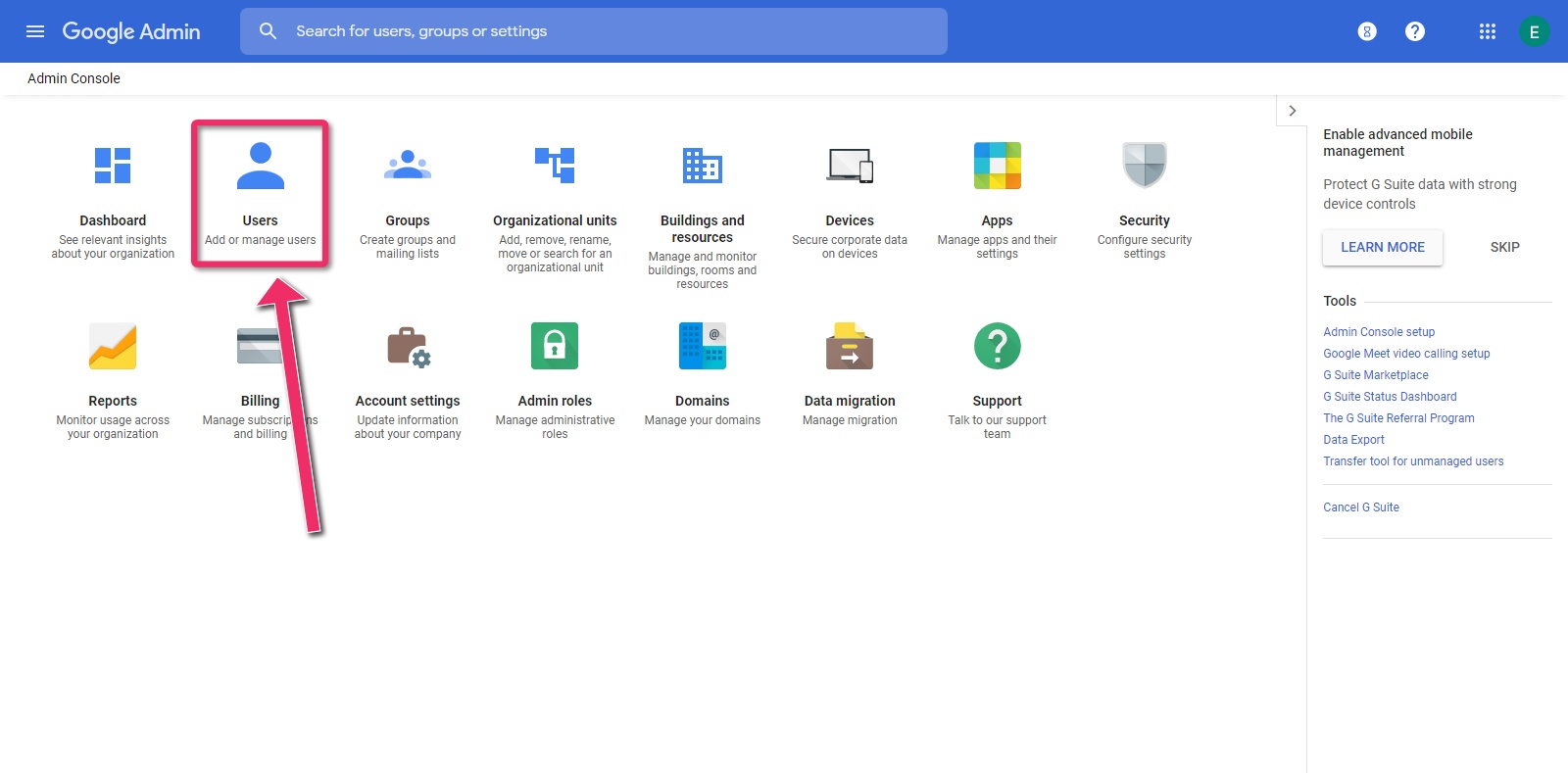Open the Help question mark icon
This screenshot has height=773, width=1568.
pos(1415,31)
